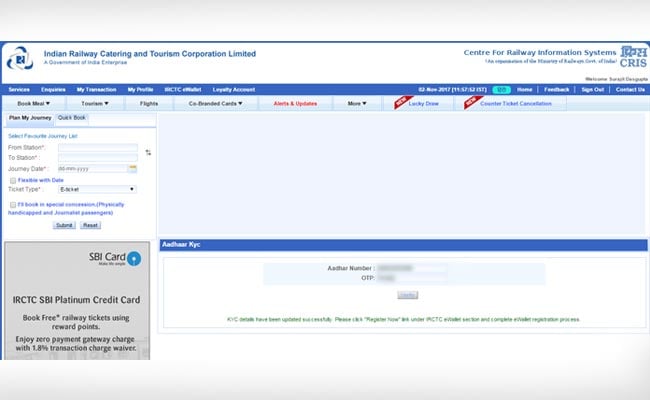Focus the Journey Date input field

[x=92, y=169]
